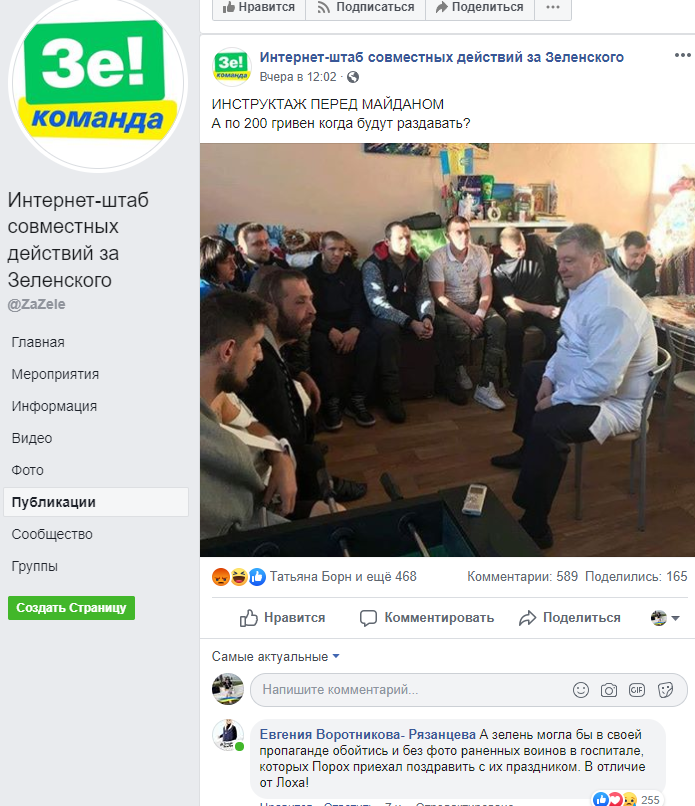Toggle the Подписаться follow button
This screenshot has width=695, height=806.
click(365, 7)
